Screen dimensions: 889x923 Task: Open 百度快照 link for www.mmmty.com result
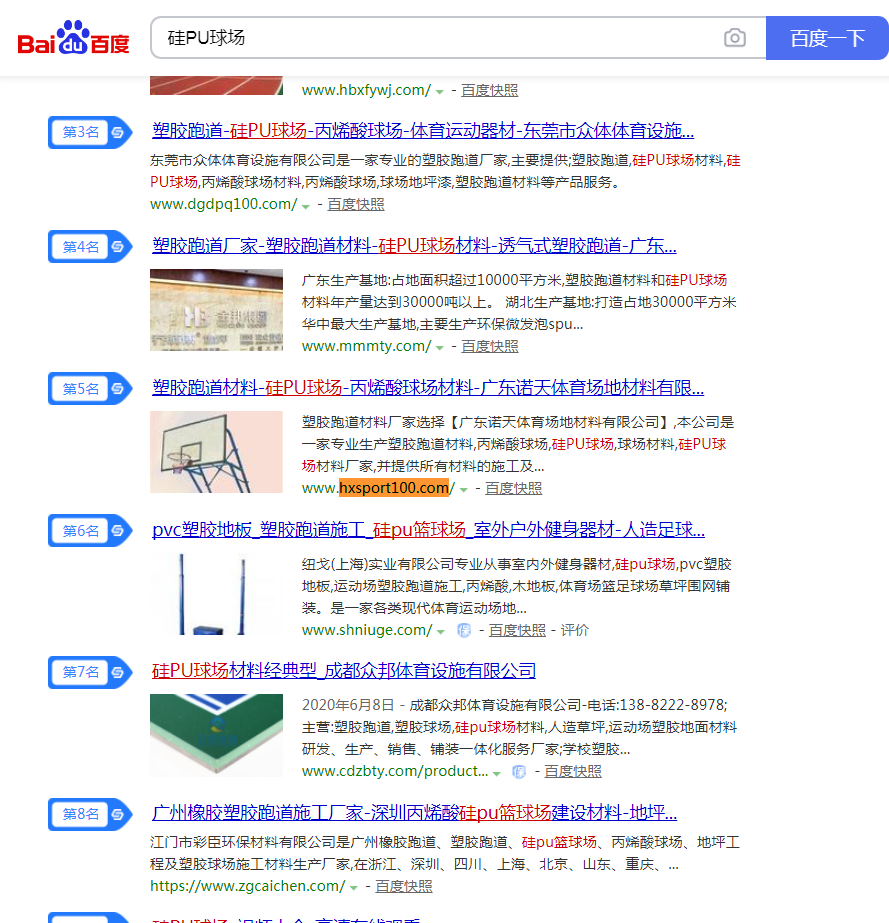click(490, 346)
